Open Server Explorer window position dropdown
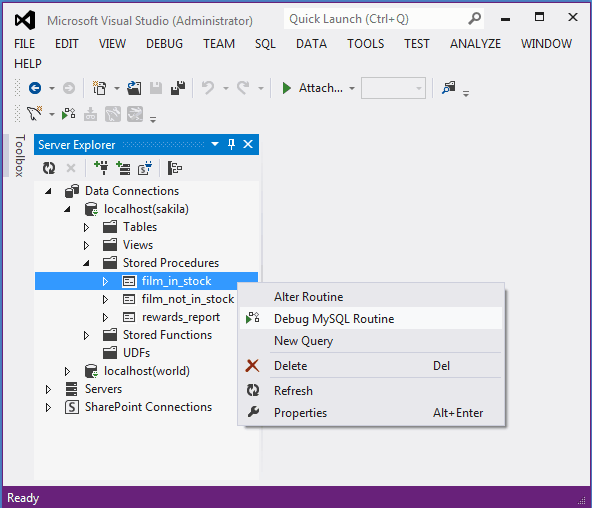The height and width of the screenshot is (508, 592). tap(215, 144)
